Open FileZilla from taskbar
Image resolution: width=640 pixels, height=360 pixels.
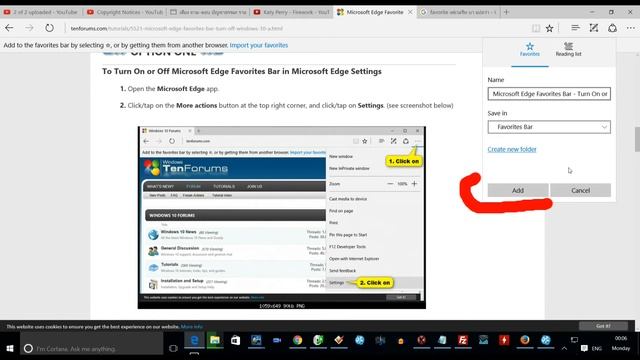[x=462, y=340]
